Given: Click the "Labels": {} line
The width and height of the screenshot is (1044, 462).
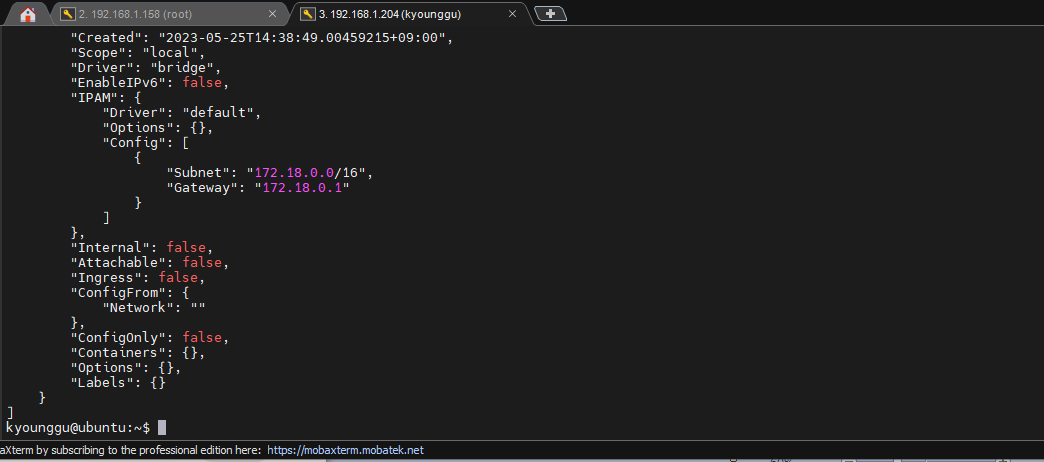Looking at the screenshot, I should point(119,383).
